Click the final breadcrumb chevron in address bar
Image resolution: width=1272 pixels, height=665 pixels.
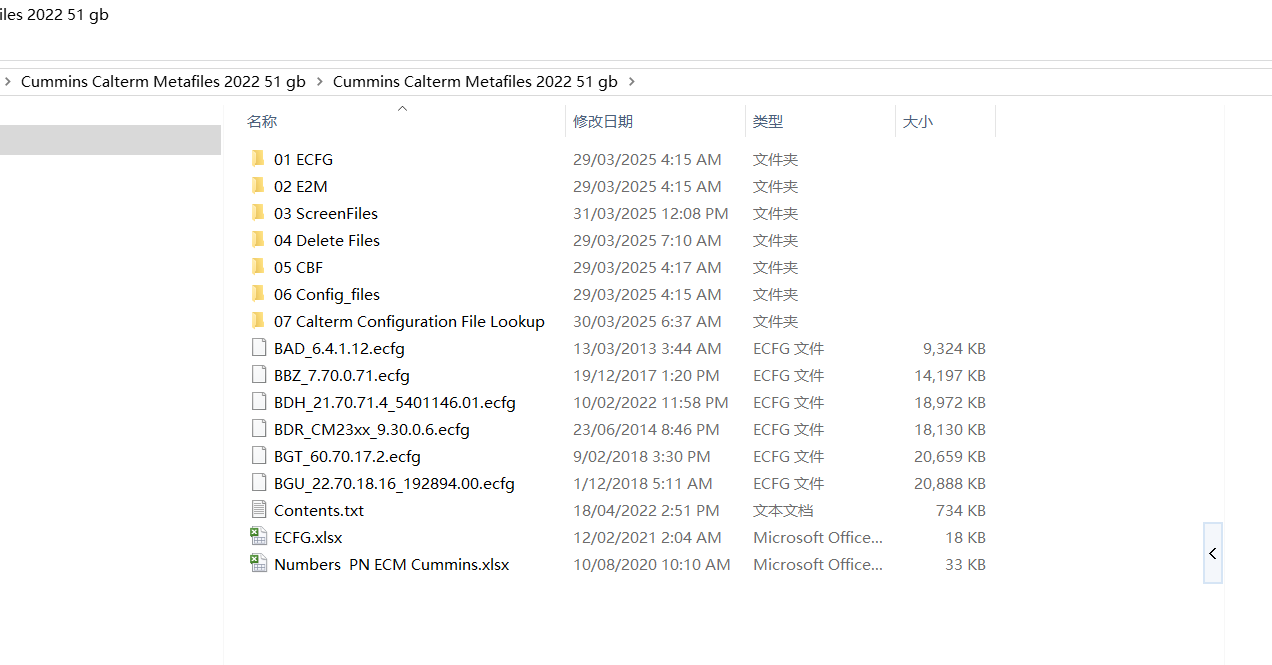(631, 81)
